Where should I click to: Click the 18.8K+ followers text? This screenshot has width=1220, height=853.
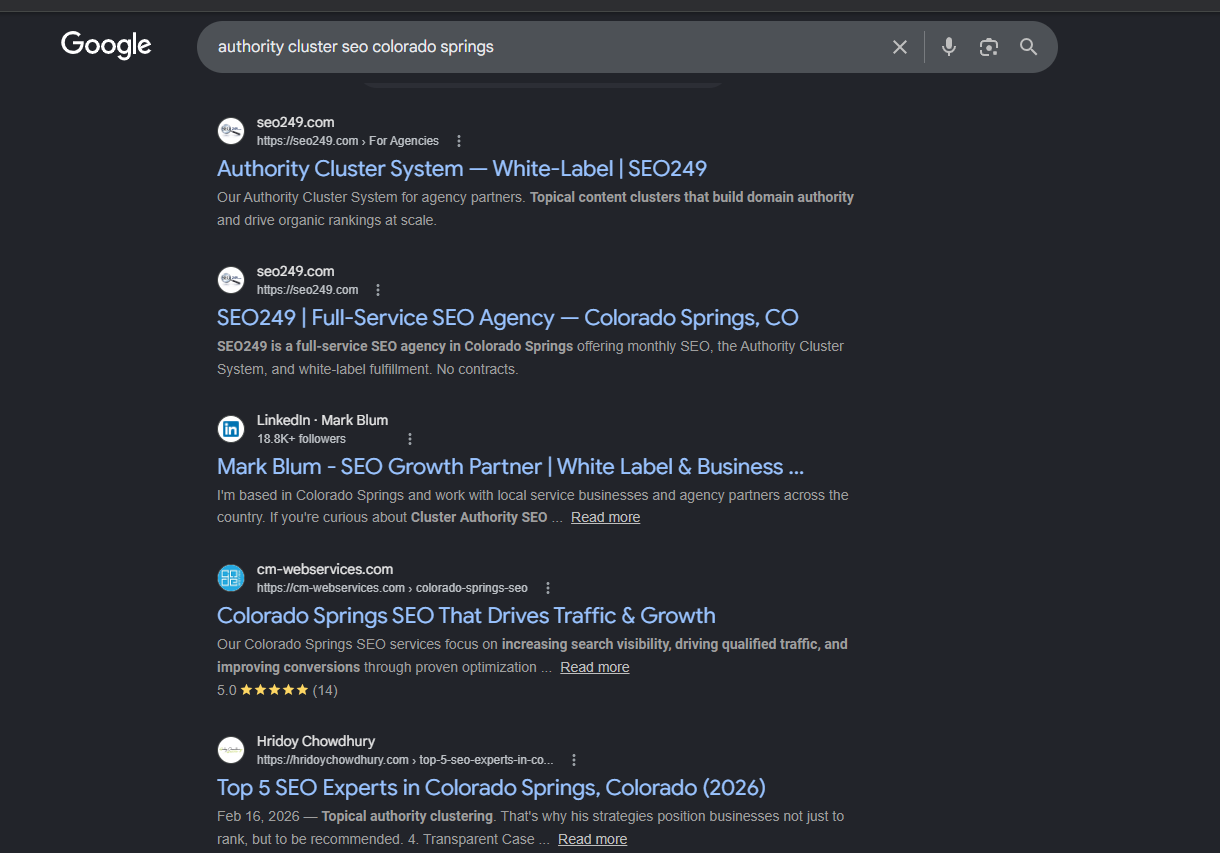tap(301, 439)
